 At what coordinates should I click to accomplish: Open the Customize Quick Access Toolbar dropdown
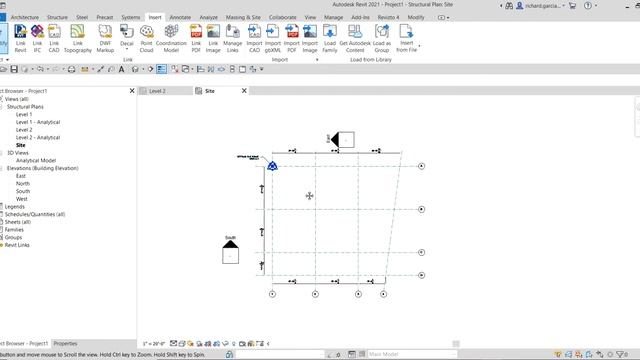(262, 69)
